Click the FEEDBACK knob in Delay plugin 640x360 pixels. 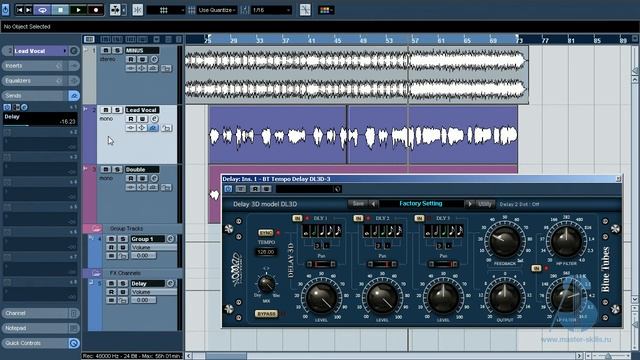[x=504, y=241]
